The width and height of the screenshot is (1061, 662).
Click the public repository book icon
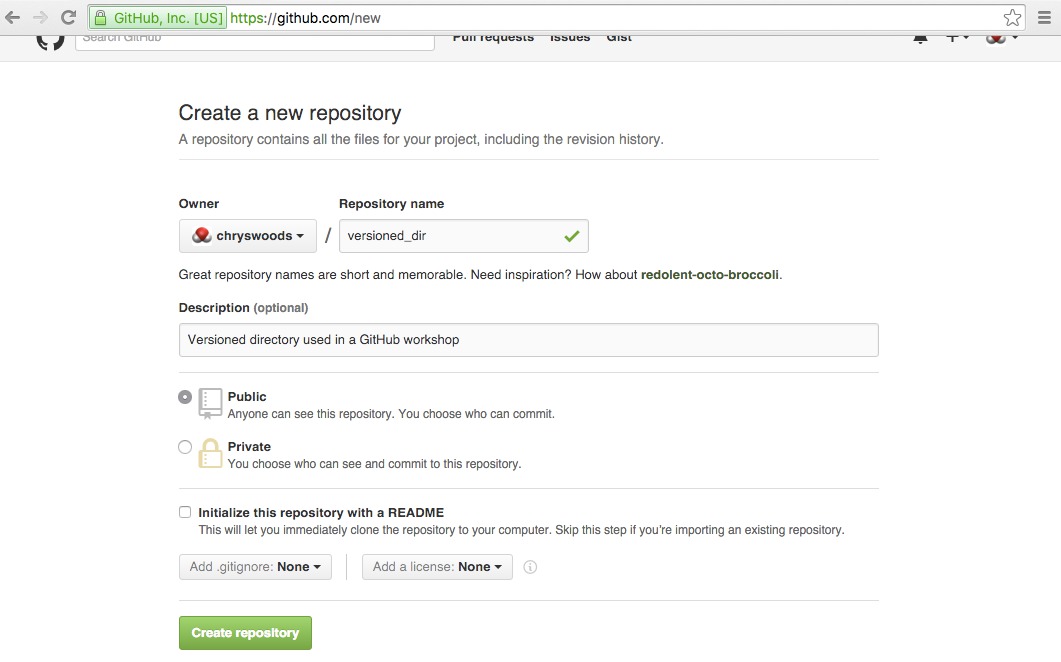[210, 403]
